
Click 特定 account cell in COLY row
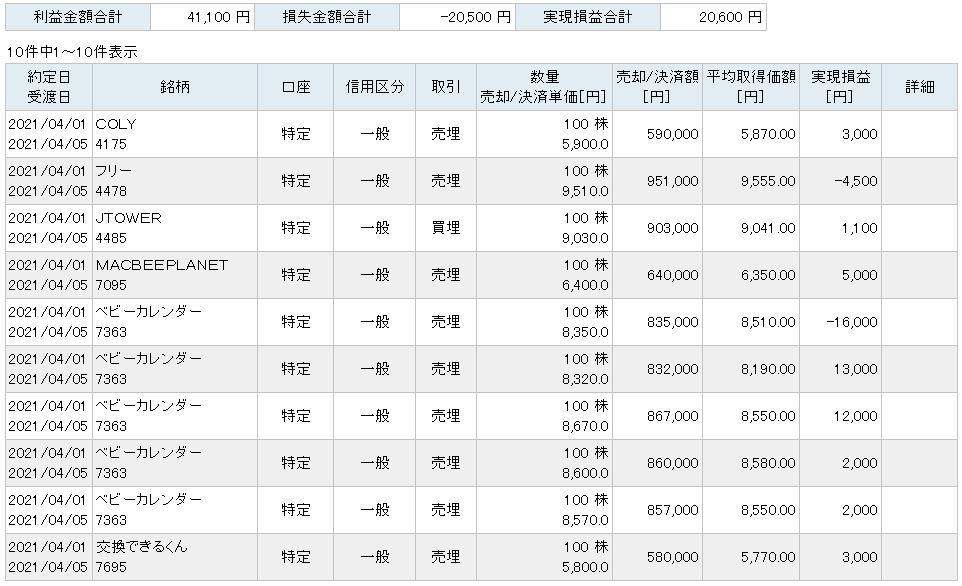[x=296, y=134]
